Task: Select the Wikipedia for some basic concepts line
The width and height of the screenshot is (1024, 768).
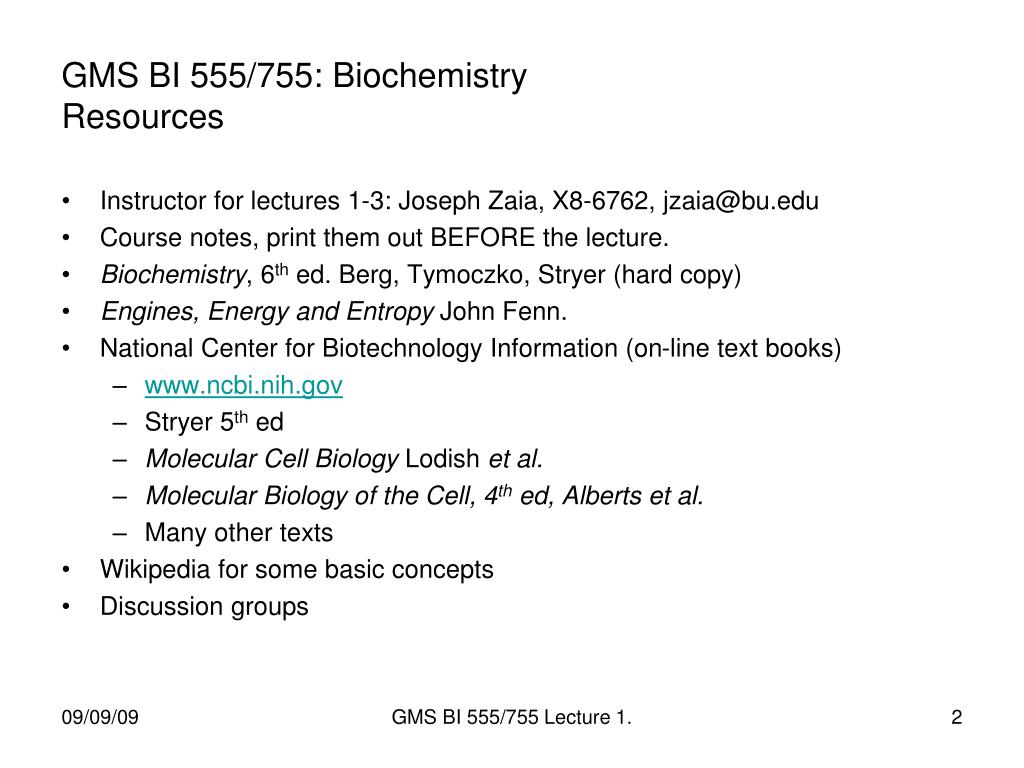Action: click(297, 570)
